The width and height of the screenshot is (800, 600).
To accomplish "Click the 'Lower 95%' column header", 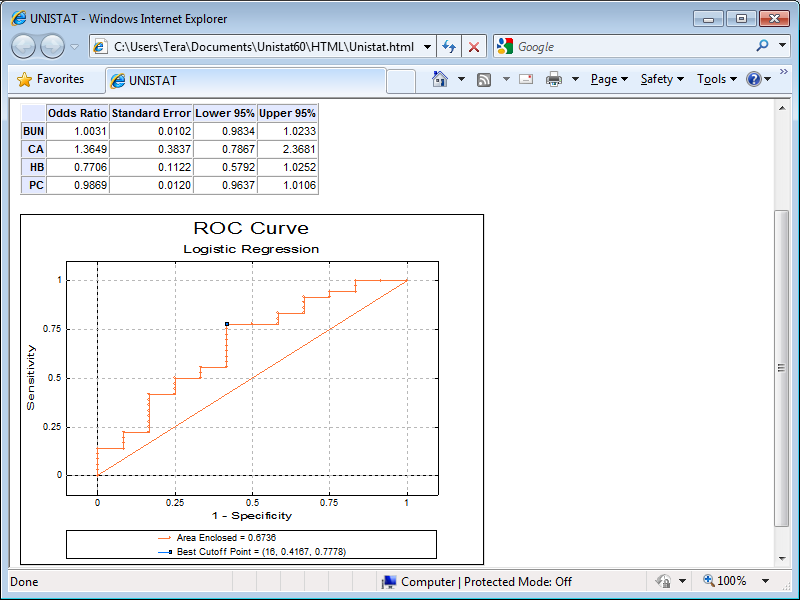I will point(225,113).
